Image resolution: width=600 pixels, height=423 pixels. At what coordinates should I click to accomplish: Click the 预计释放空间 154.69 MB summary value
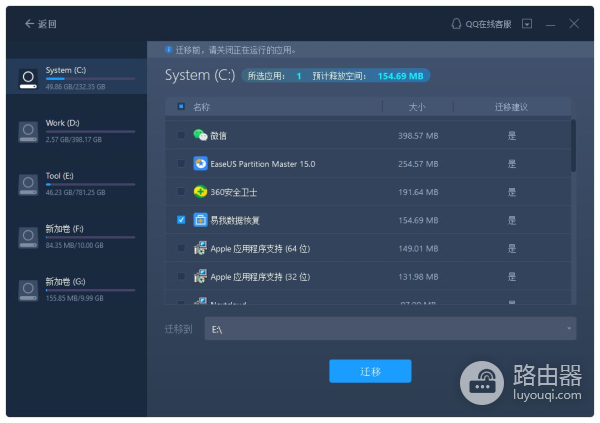pos(400,76)
